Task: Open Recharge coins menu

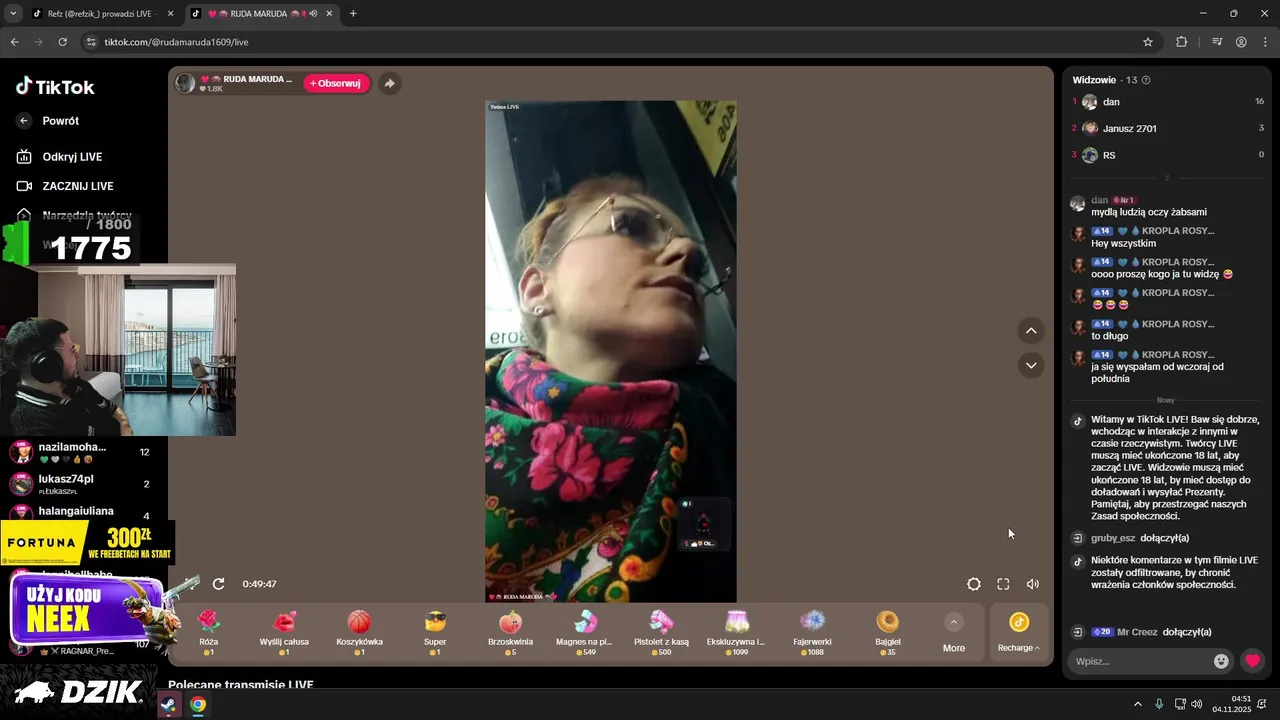Action: [x=1018, y=633]
